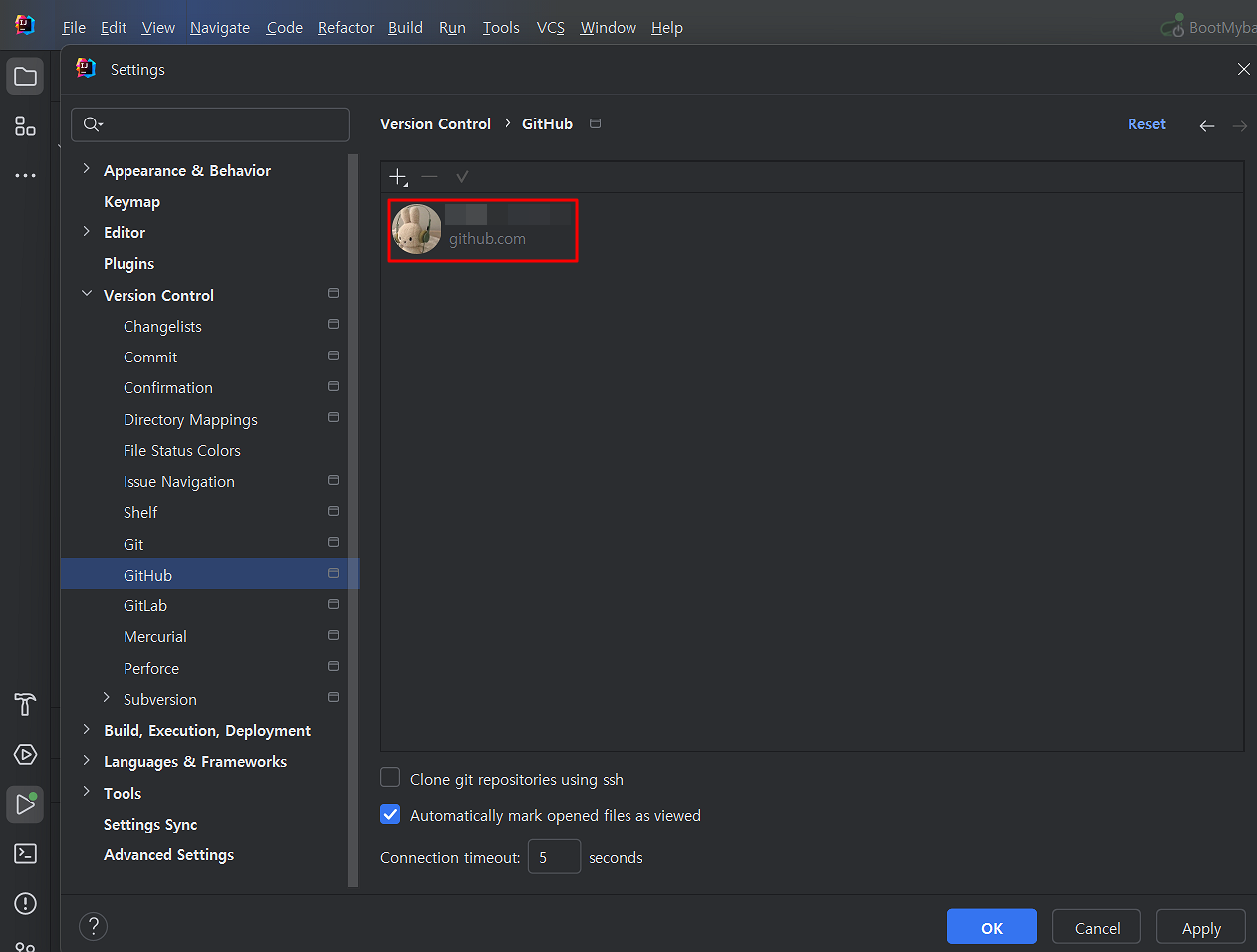1257x952 pixels.
Task: Open the Project tool window folder icon
Action: (25, 77)
